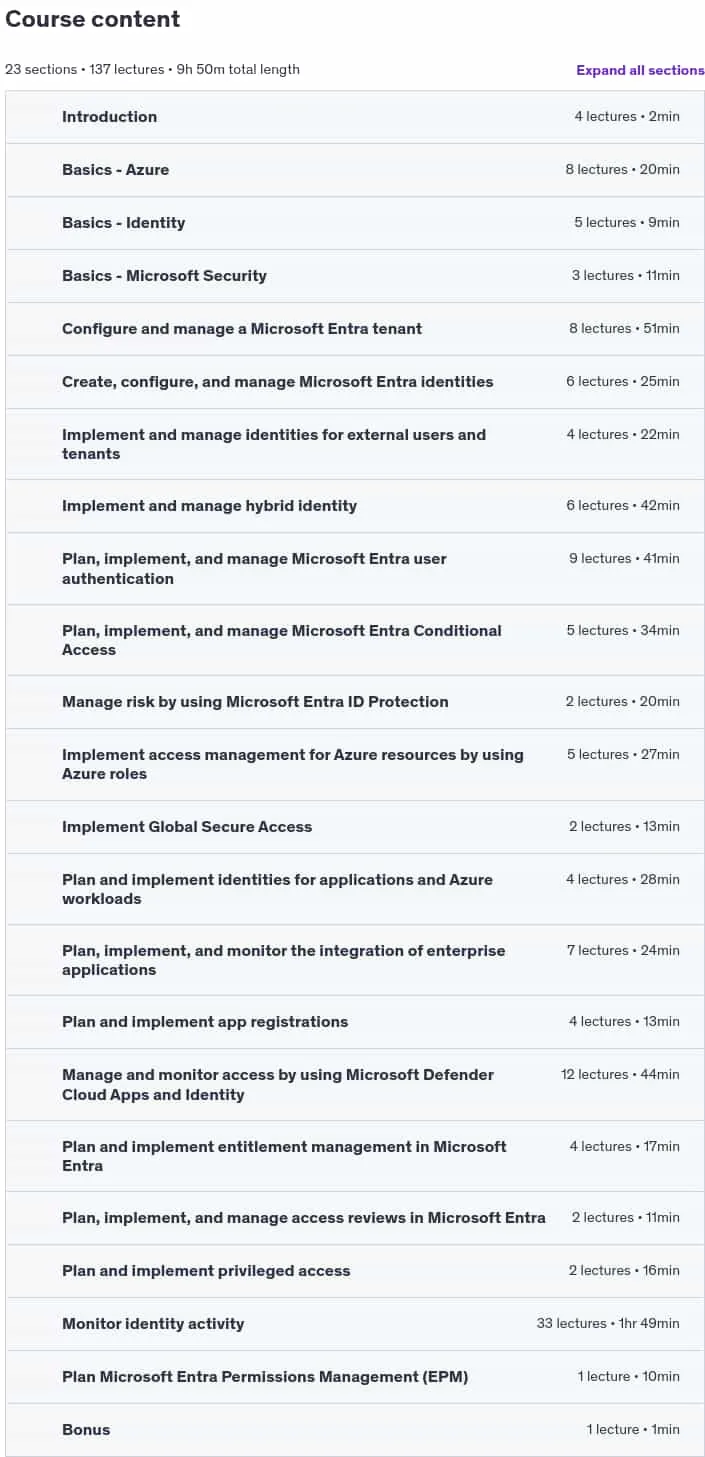Open Microsoft Entra Conditional Access section

[x=355, y=640]
